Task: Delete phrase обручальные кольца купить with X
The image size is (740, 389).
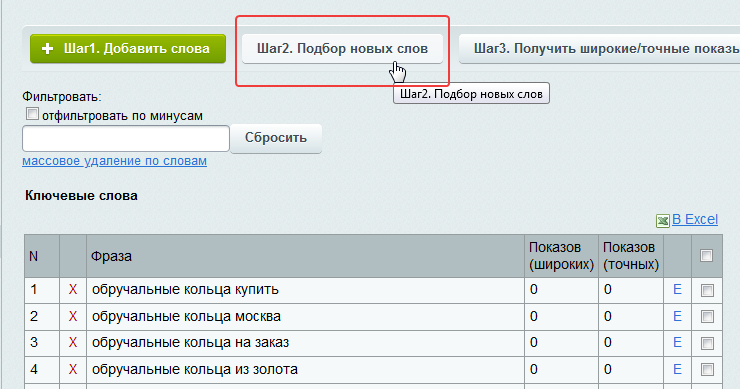Action: point(73,289)
